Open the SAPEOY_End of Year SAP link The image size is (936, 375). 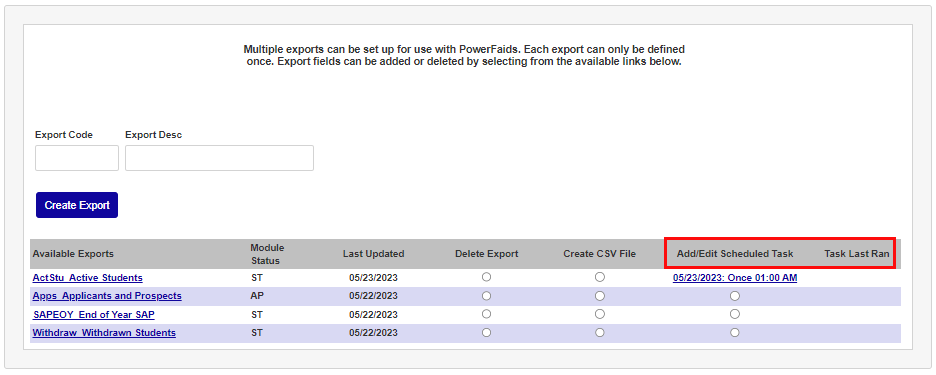[94, 314]
